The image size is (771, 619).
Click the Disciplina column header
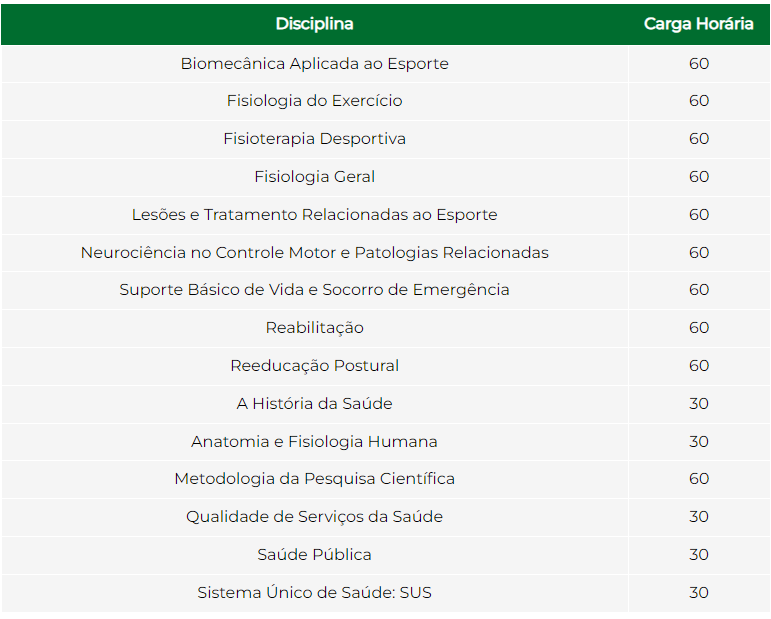pyautogui.click(x=314, y=24)
